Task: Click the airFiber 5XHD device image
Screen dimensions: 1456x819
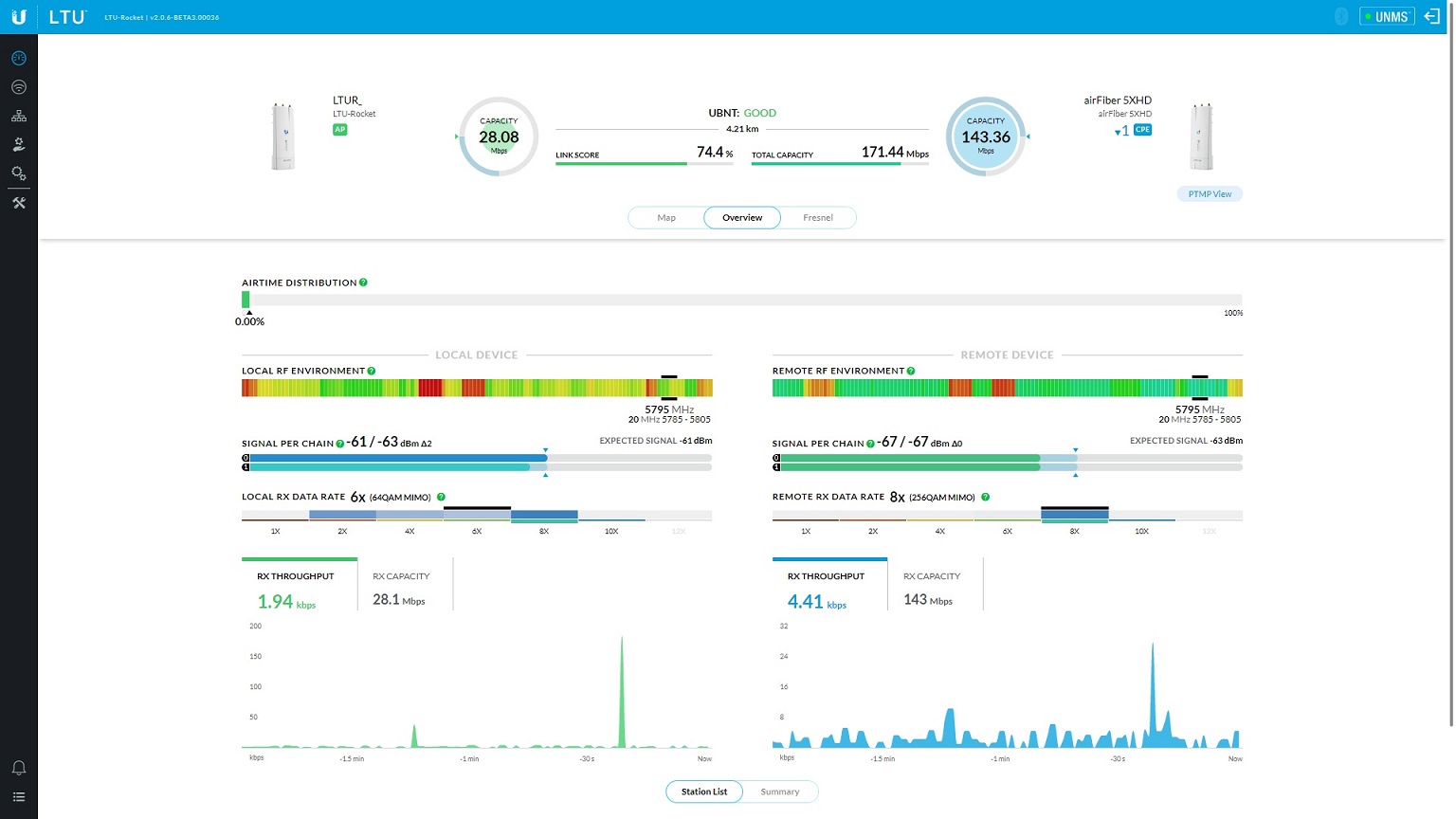Action: pos(1202,136)
